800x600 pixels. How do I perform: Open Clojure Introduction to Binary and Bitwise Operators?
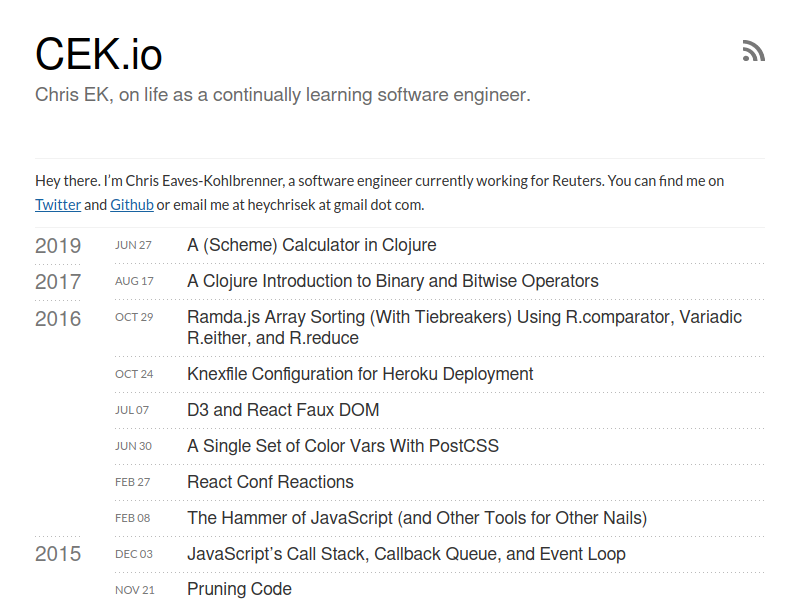point(393,281)
